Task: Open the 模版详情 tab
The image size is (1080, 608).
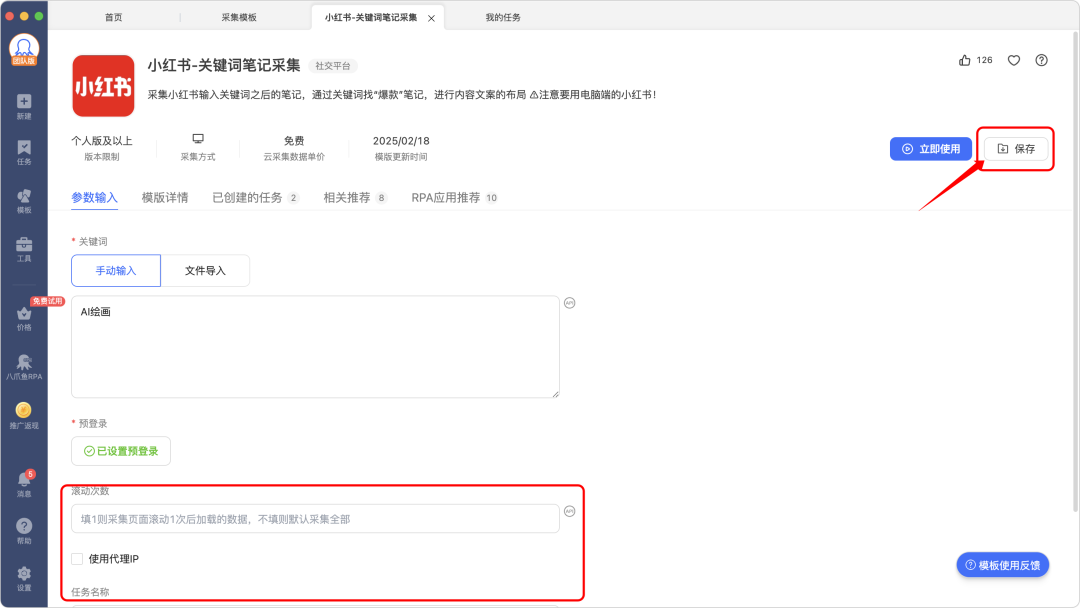Action: coord(165,198)
